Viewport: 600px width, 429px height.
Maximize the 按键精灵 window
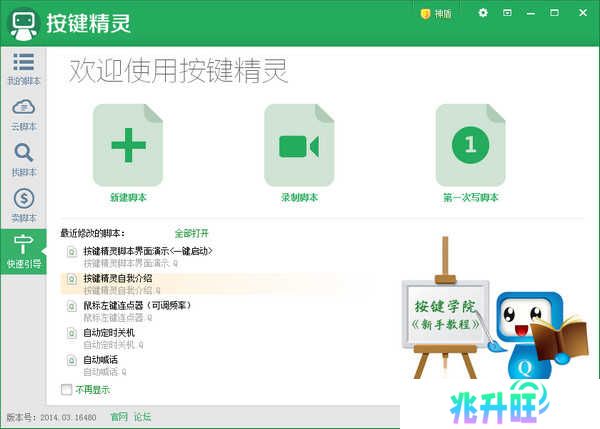click(x=554, y=13)
